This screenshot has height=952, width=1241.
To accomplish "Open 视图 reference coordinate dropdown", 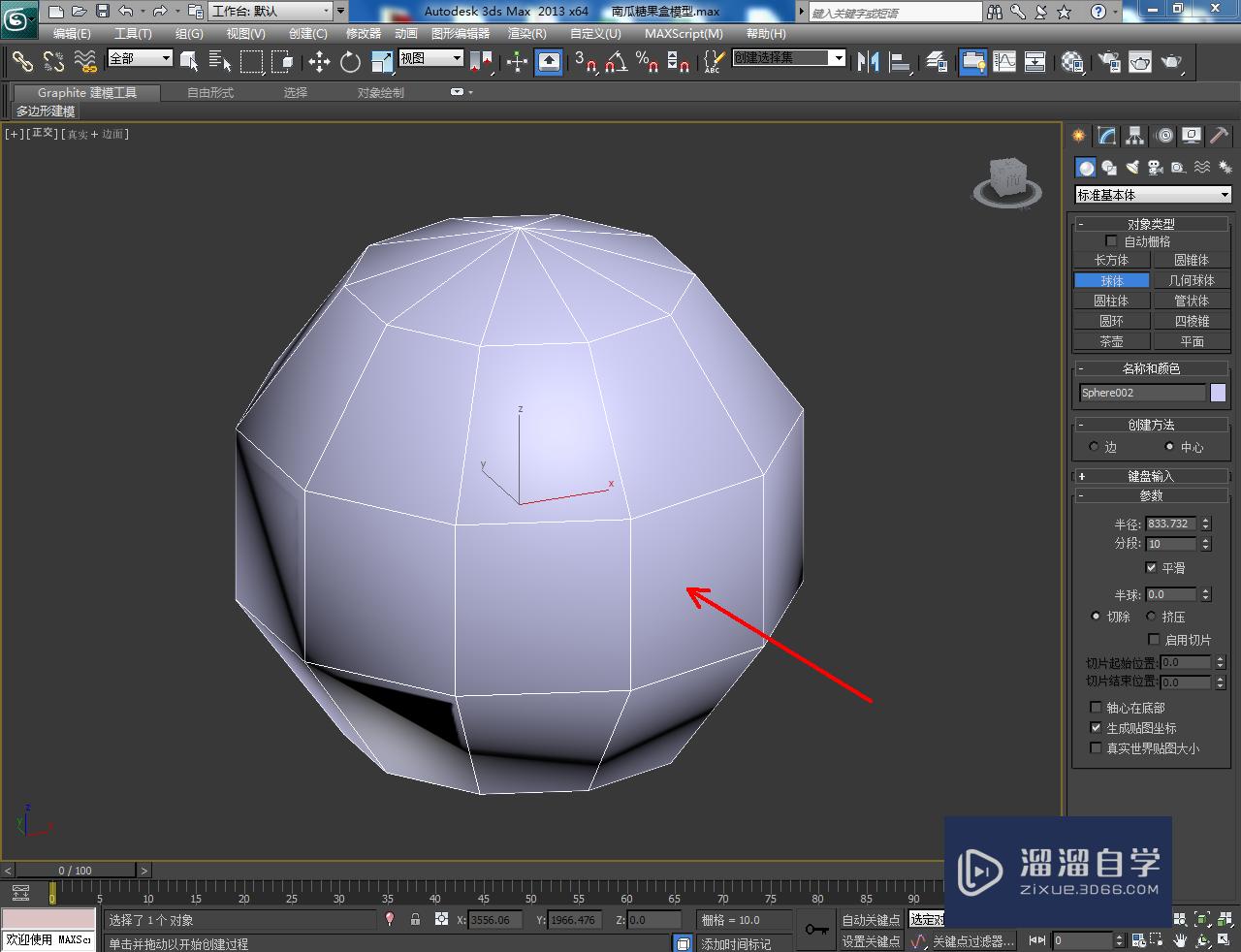I will [431, 58].
